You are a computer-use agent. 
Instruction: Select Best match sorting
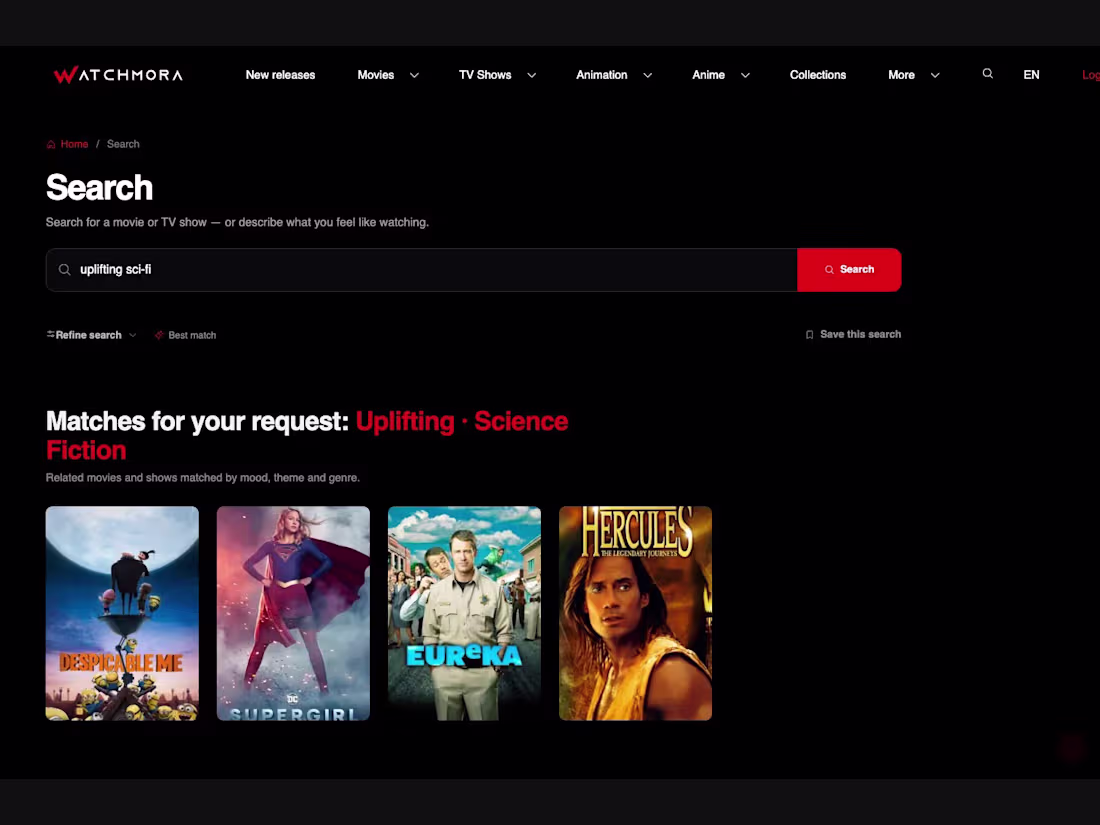[x=192, y=335]
